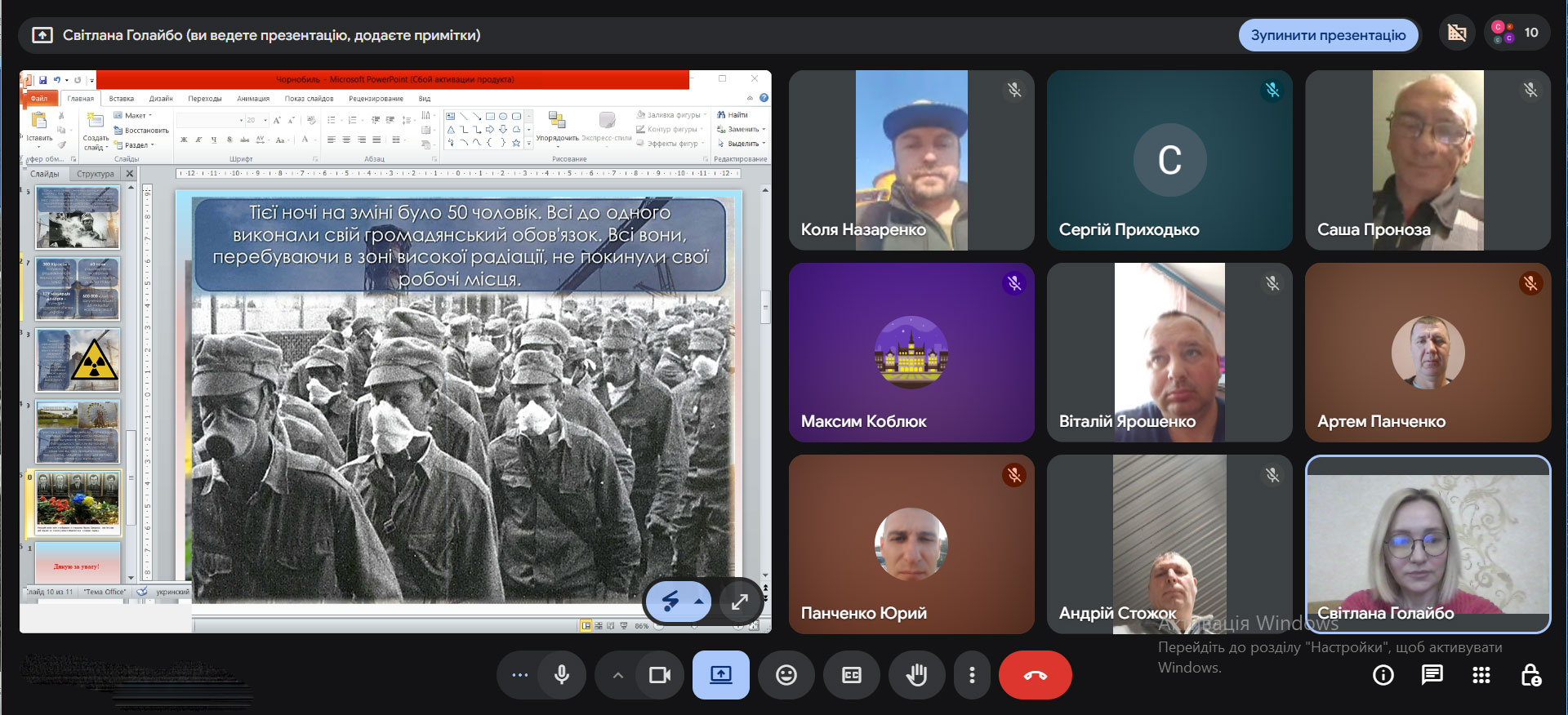Viewport: 1568px width, 715px height.
Task: Click the Зупинити презентацію button
Action: tap(1328, 35)
